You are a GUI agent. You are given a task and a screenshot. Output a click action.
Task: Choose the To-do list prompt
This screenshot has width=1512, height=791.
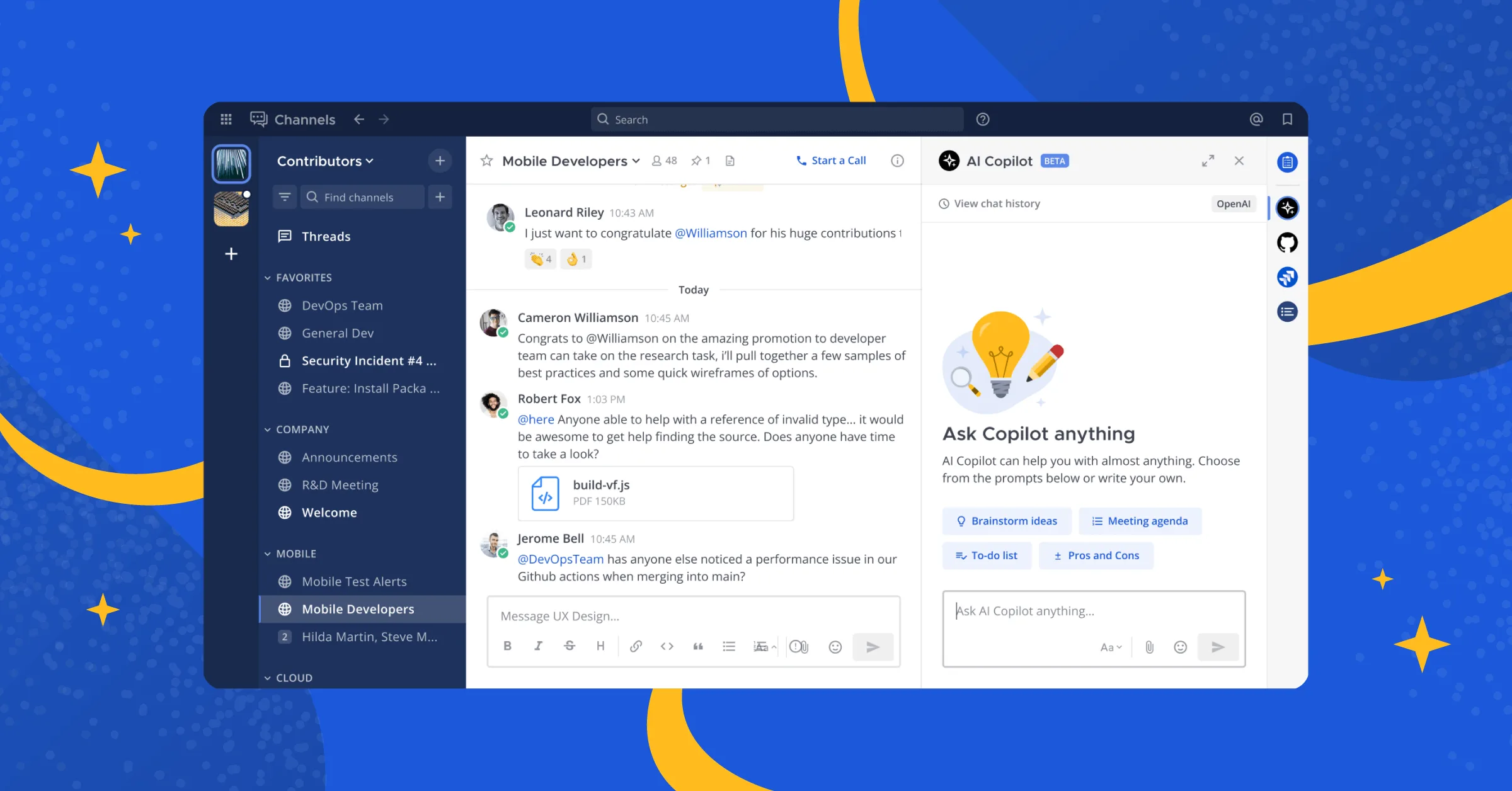(x=987, y=555)
